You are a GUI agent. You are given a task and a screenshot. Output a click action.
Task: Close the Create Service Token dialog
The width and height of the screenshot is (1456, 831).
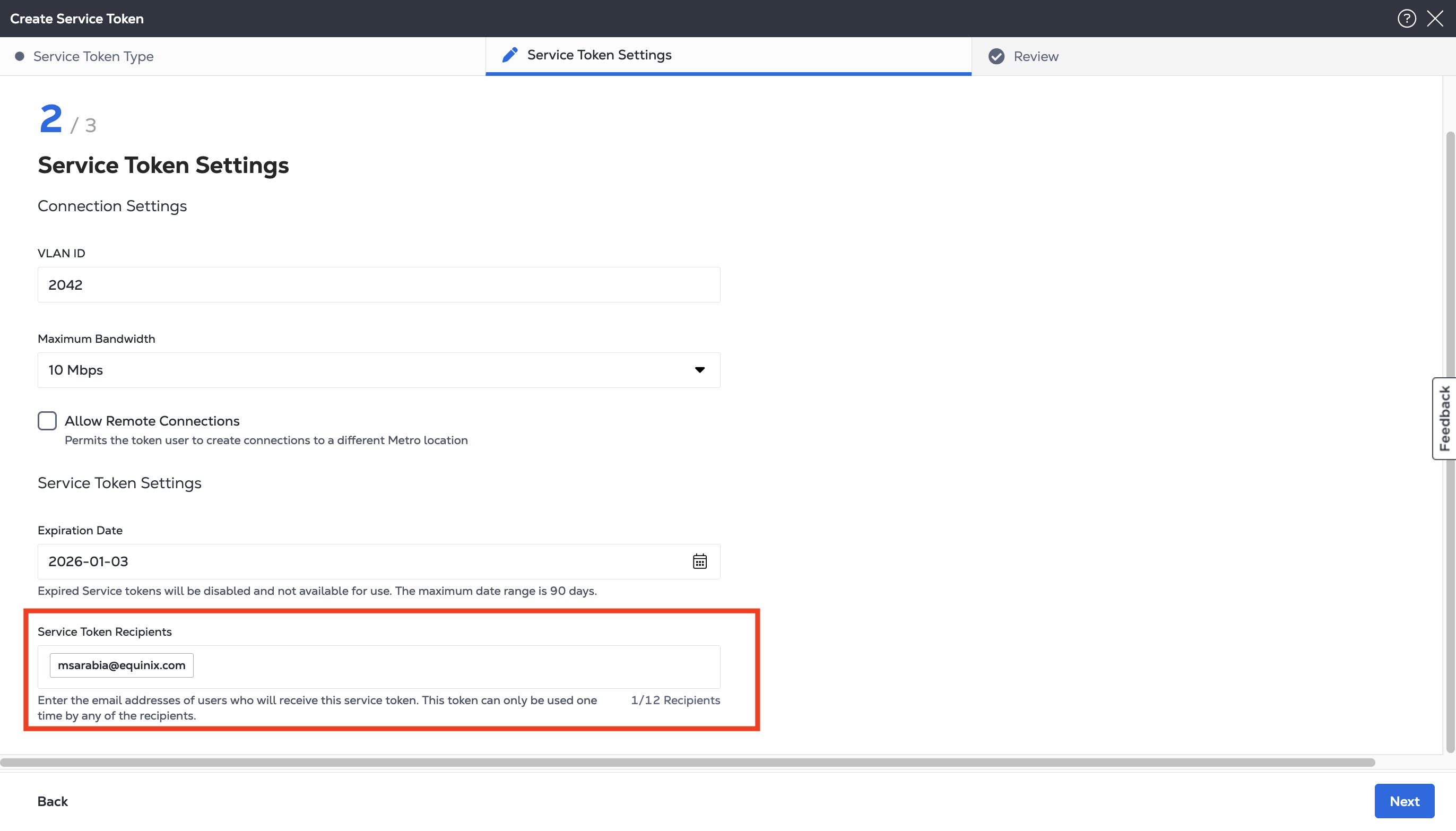1435,18
